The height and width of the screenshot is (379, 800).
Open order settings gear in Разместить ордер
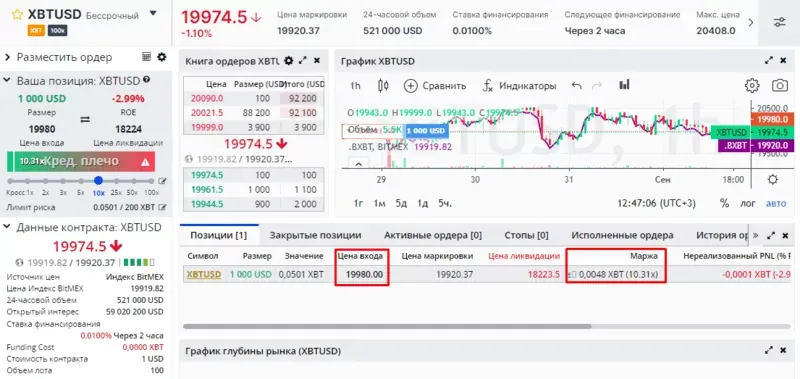click(162, 57)
